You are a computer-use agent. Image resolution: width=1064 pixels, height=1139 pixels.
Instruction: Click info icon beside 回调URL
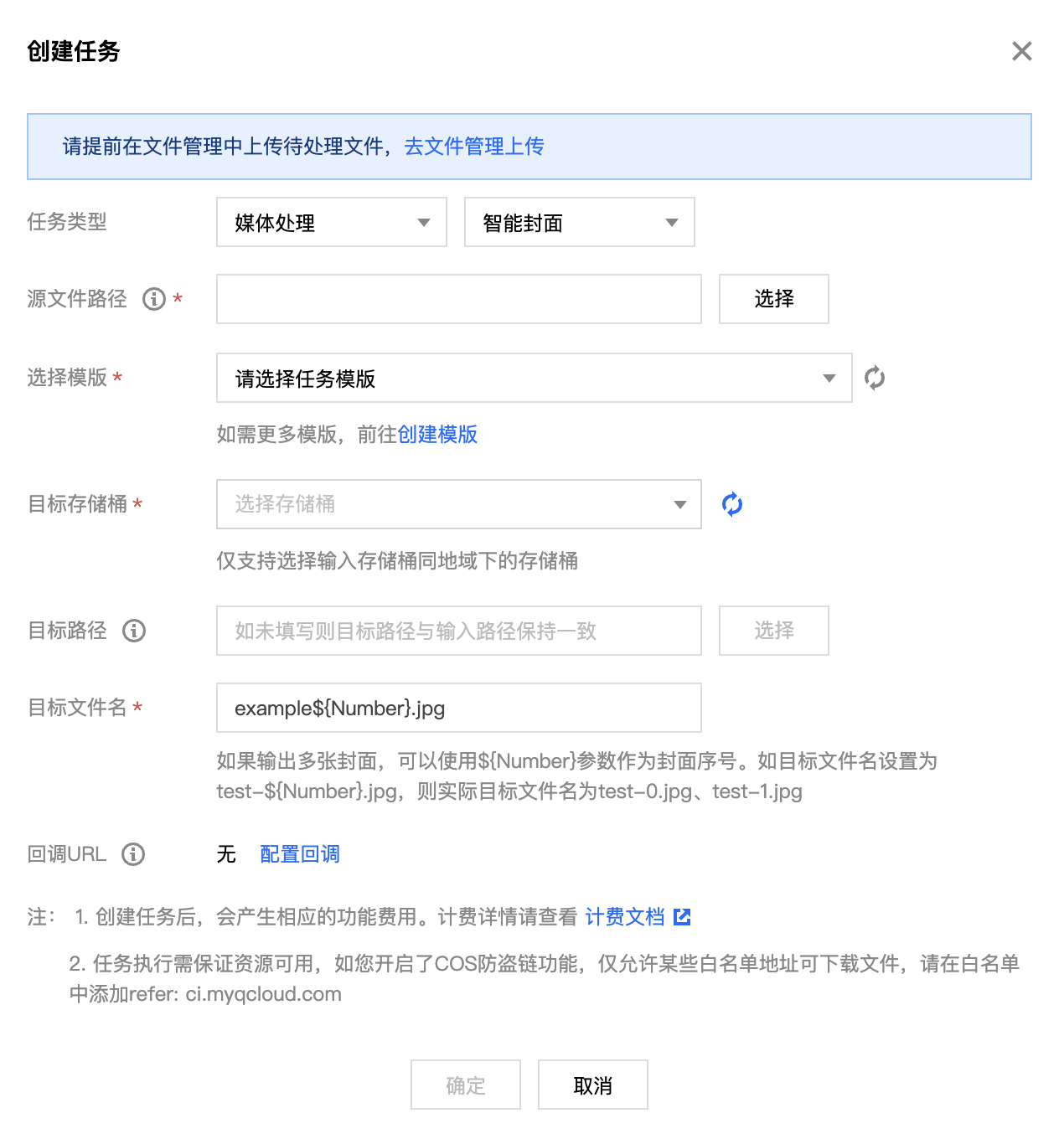tap(133, 854)
